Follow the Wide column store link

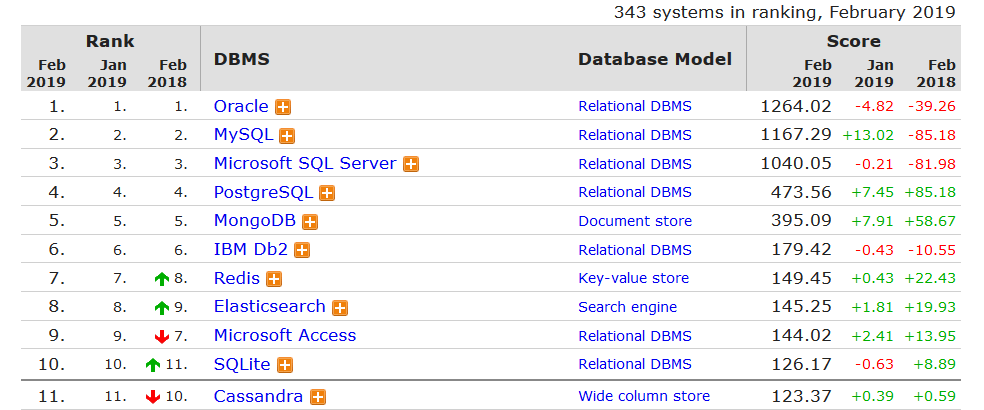(x=644, y=397)
